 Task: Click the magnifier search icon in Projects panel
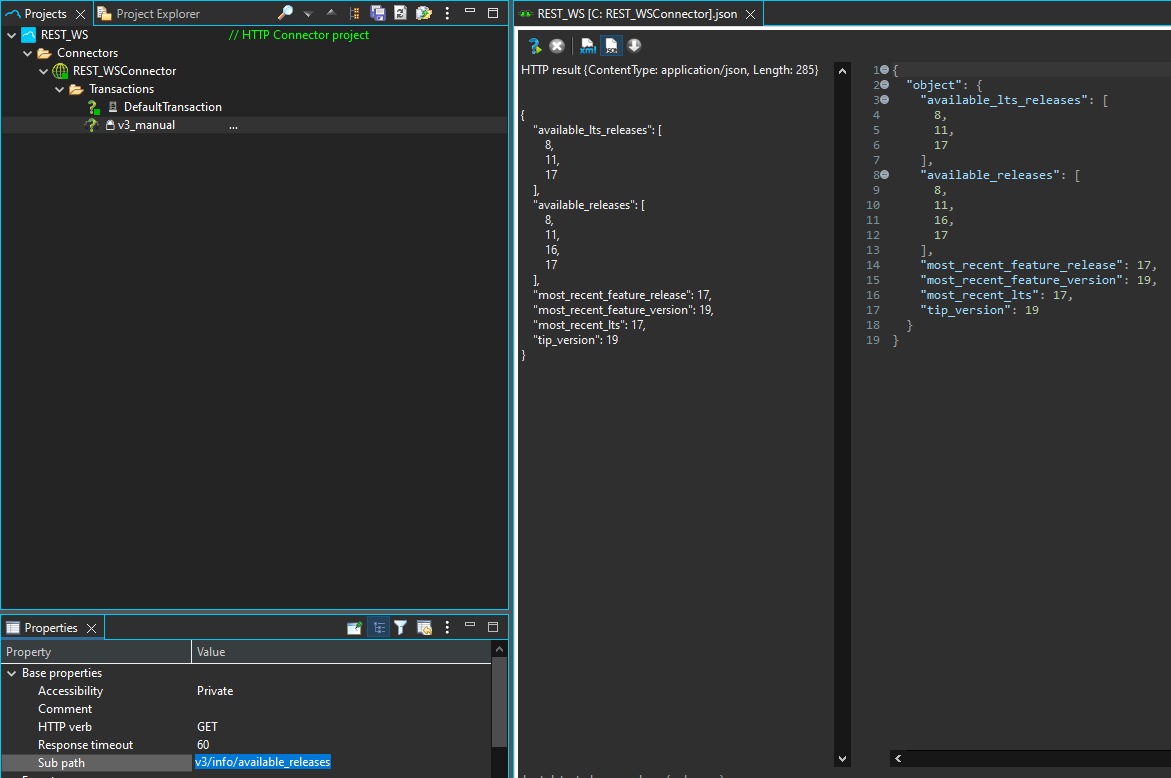coord(285,13)
